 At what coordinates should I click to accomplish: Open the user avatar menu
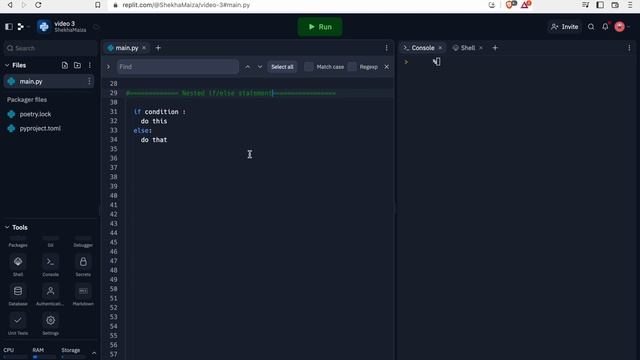tap(619, 27)
